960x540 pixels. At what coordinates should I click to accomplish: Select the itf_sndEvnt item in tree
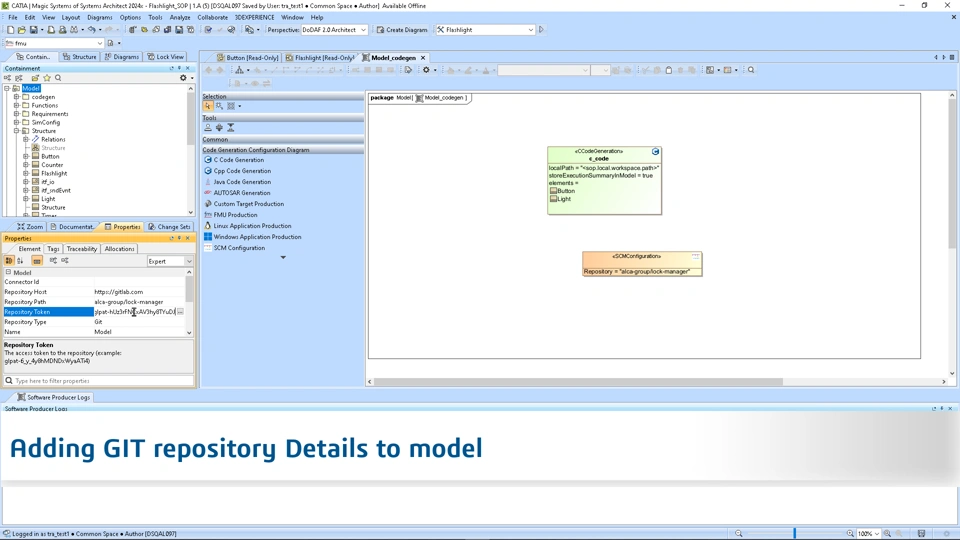coord(56,190)
